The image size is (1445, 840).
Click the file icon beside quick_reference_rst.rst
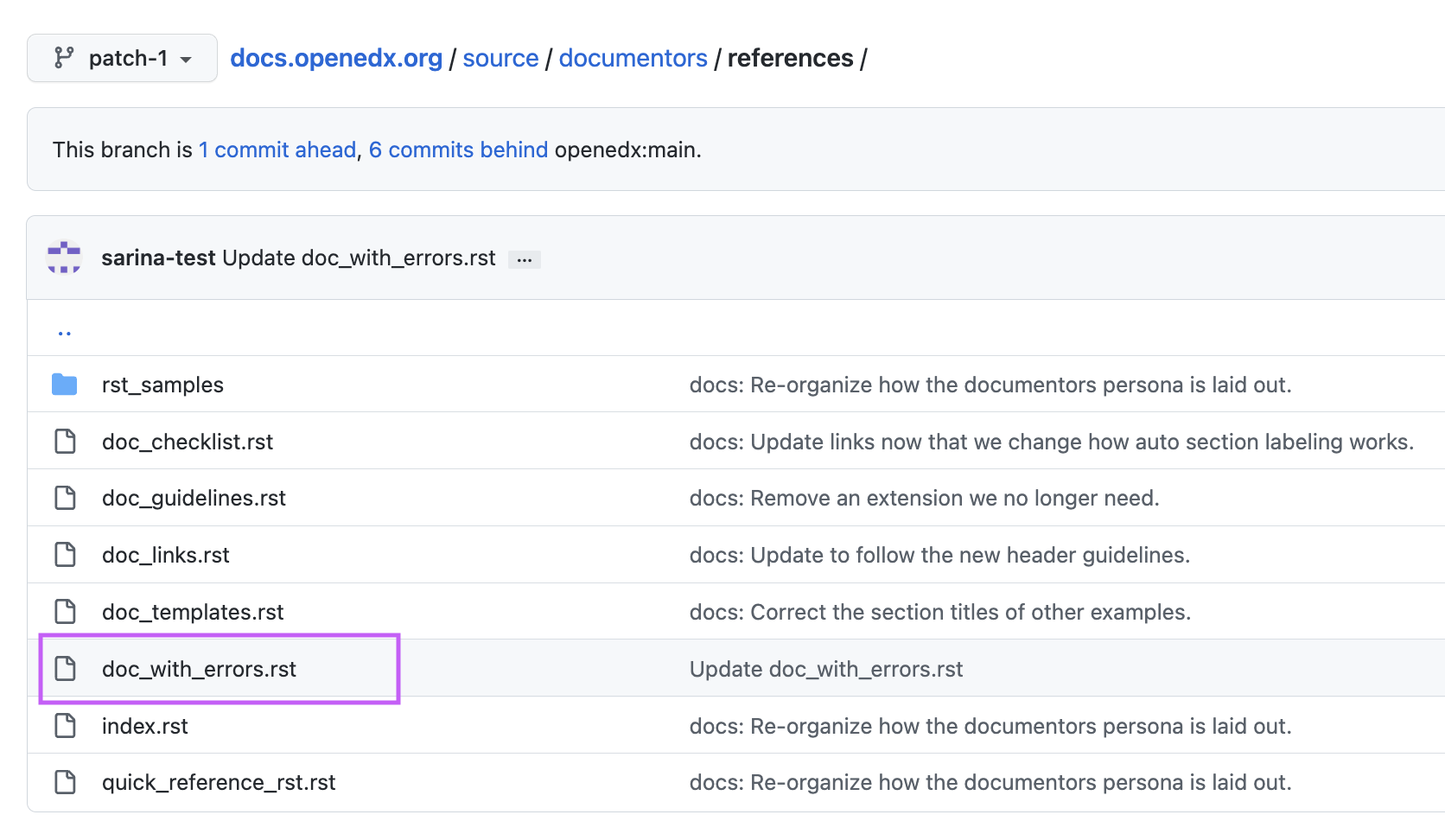click(x=65, y=781)
